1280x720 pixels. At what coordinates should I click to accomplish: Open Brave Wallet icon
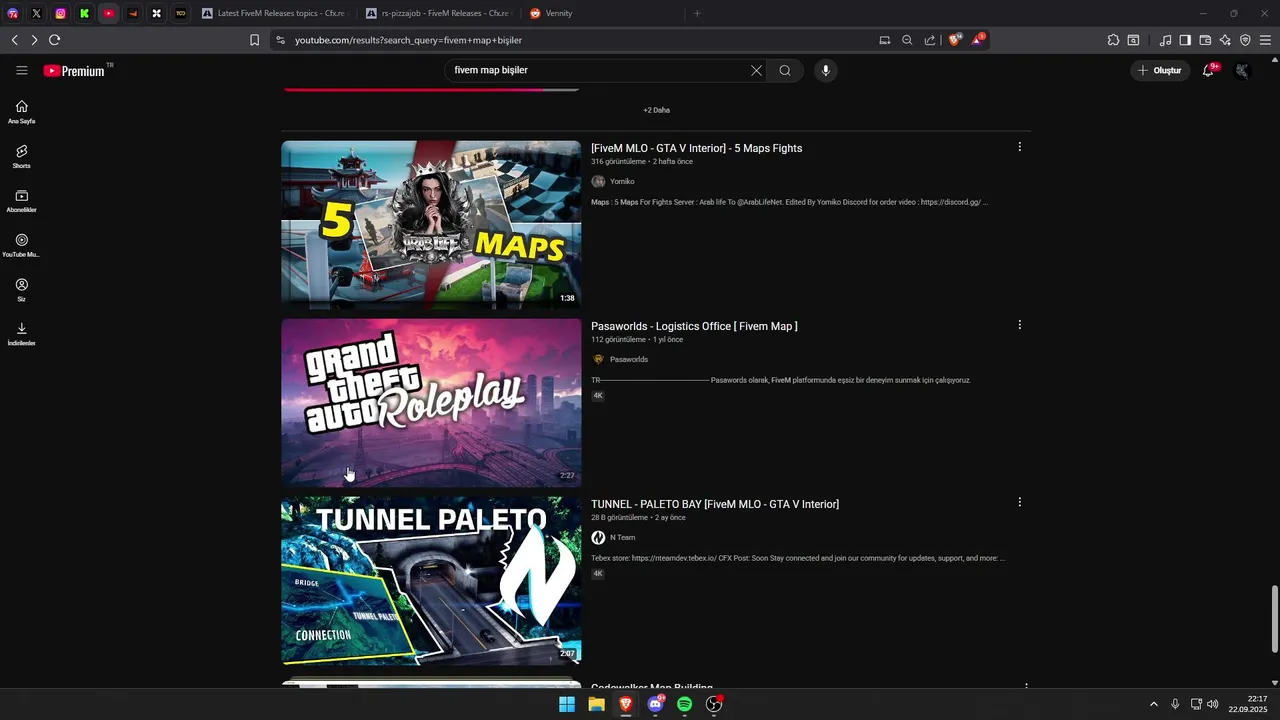tap(1205, 40)
